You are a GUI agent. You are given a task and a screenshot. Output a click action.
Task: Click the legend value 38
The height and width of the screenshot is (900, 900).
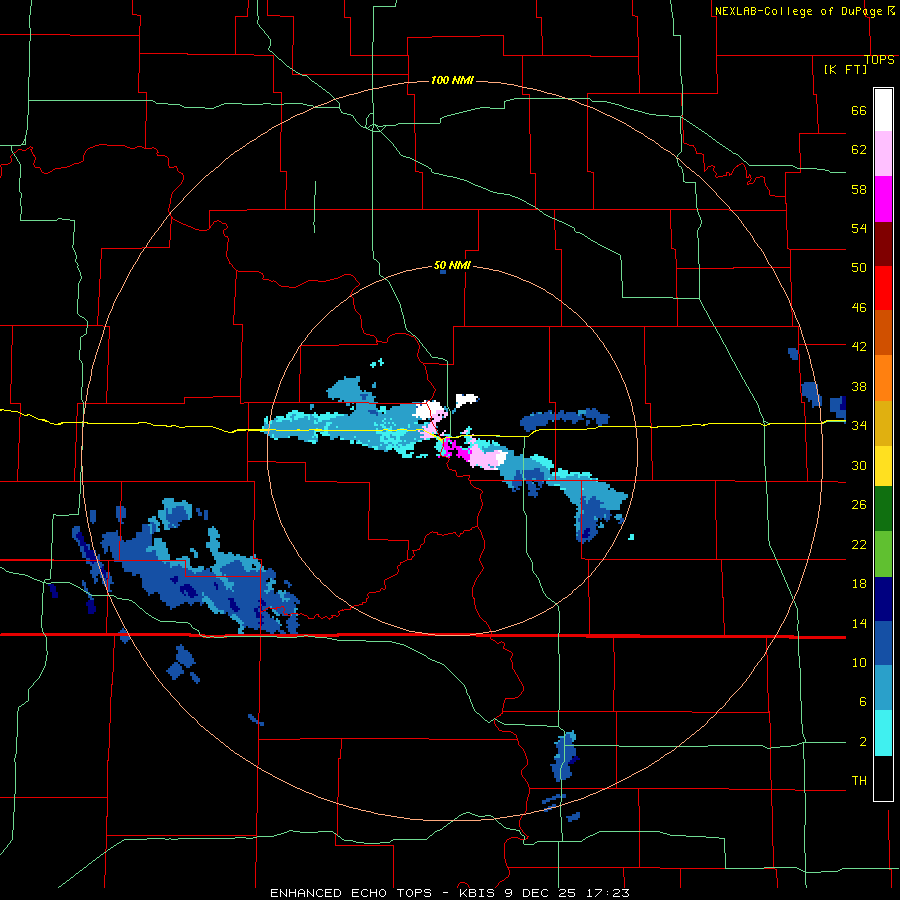[859, 386]
